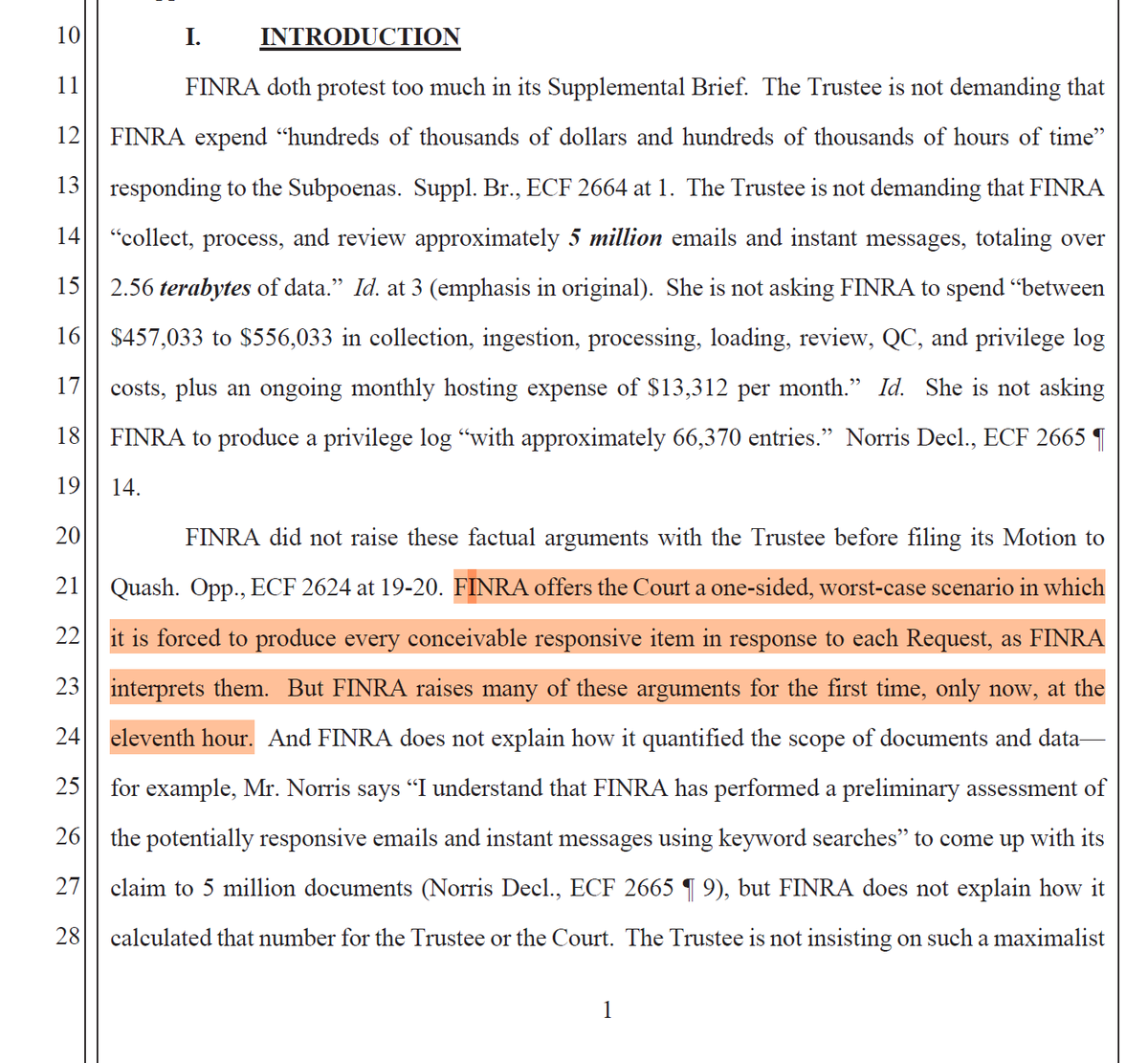The height and width of the screenshot is (1063, 1148).
Task: Click line number 11 in the margin
Action: pyautogui.click(x=68, y=85)
